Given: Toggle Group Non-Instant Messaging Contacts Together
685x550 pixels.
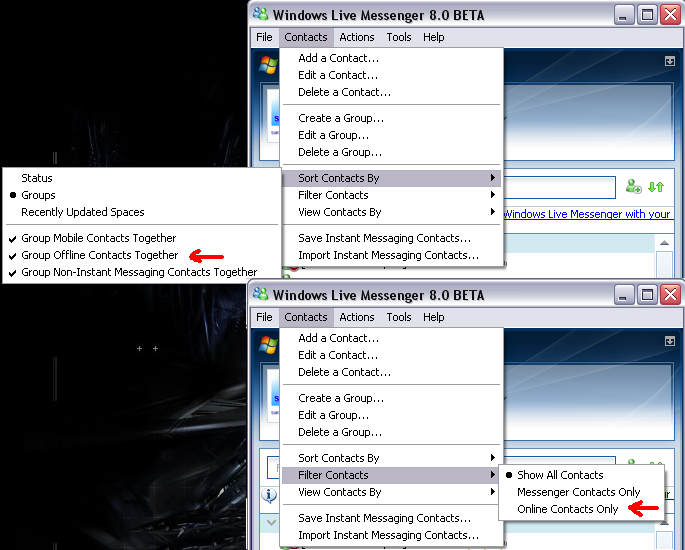Looking at the screenshot, I should click(x=142, y=272).
